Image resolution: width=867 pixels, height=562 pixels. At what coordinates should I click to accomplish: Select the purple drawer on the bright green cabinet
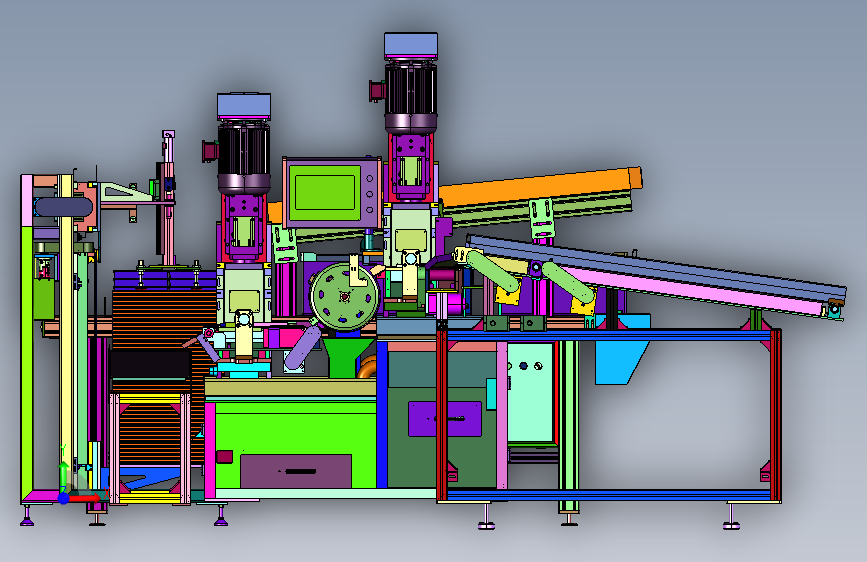click(296, 471)
